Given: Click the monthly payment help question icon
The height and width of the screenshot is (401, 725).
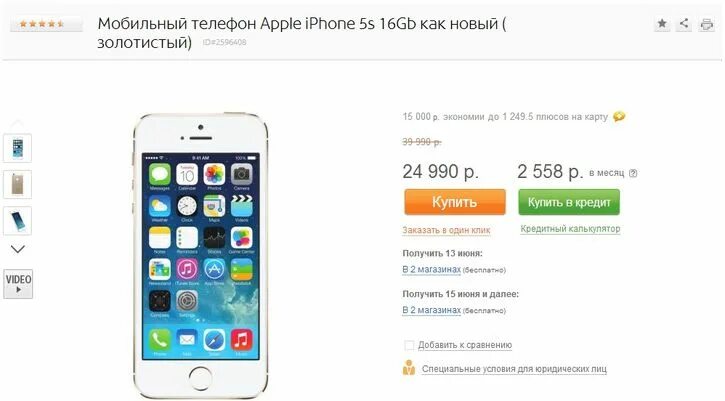Looking at the screenshot, I should [x=633, y=173].
